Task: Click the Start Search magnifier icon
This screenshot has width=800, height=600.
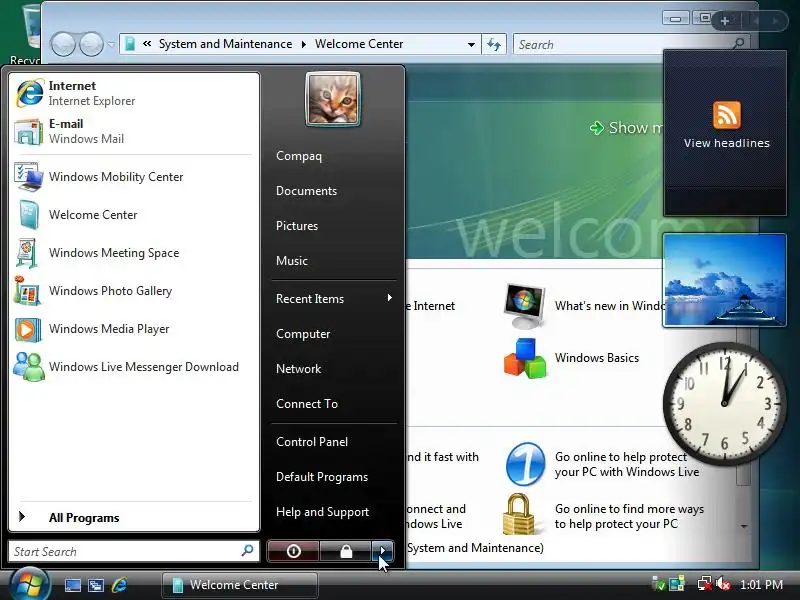Action: (247, 551)
